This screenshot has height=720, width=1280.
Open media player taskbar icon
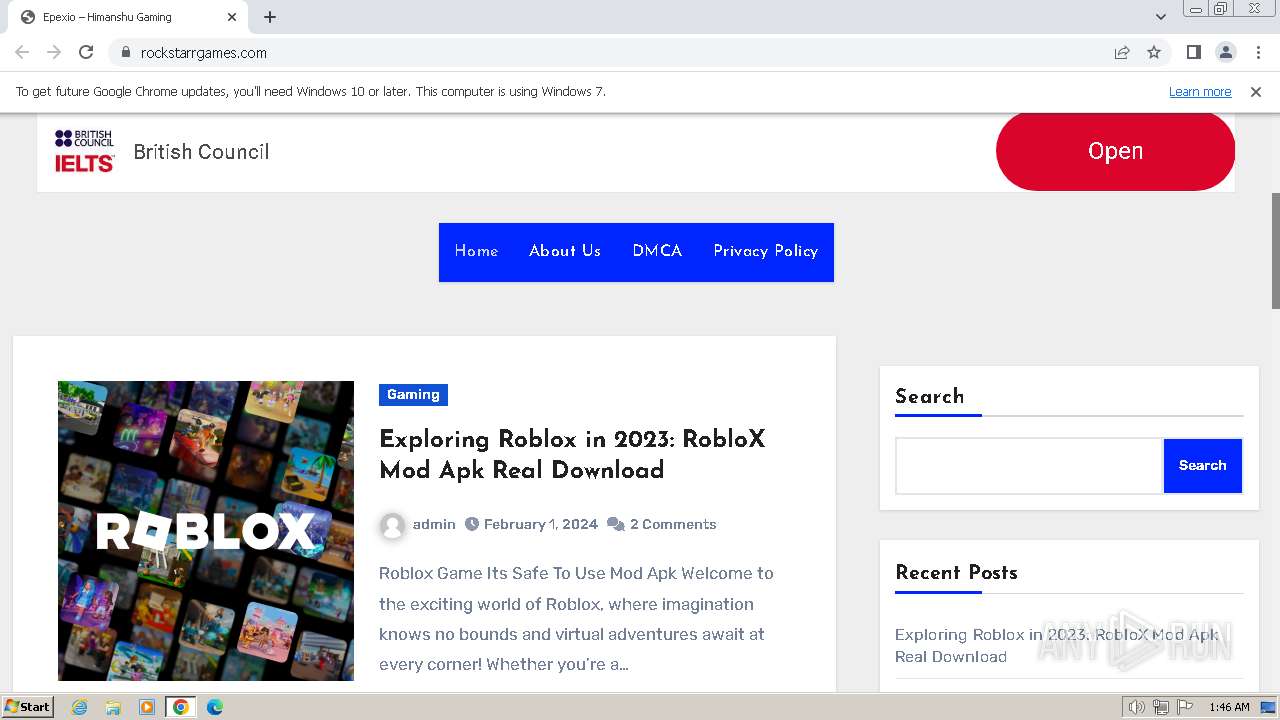[147, 707]
